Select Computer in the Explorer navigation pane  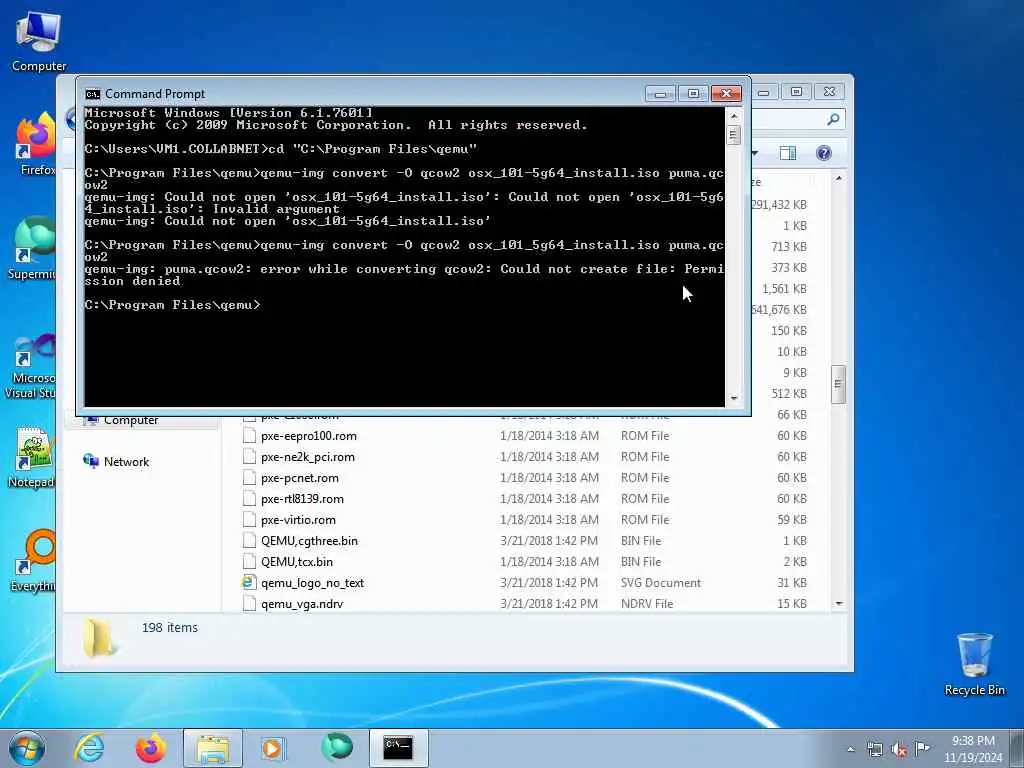131,421
